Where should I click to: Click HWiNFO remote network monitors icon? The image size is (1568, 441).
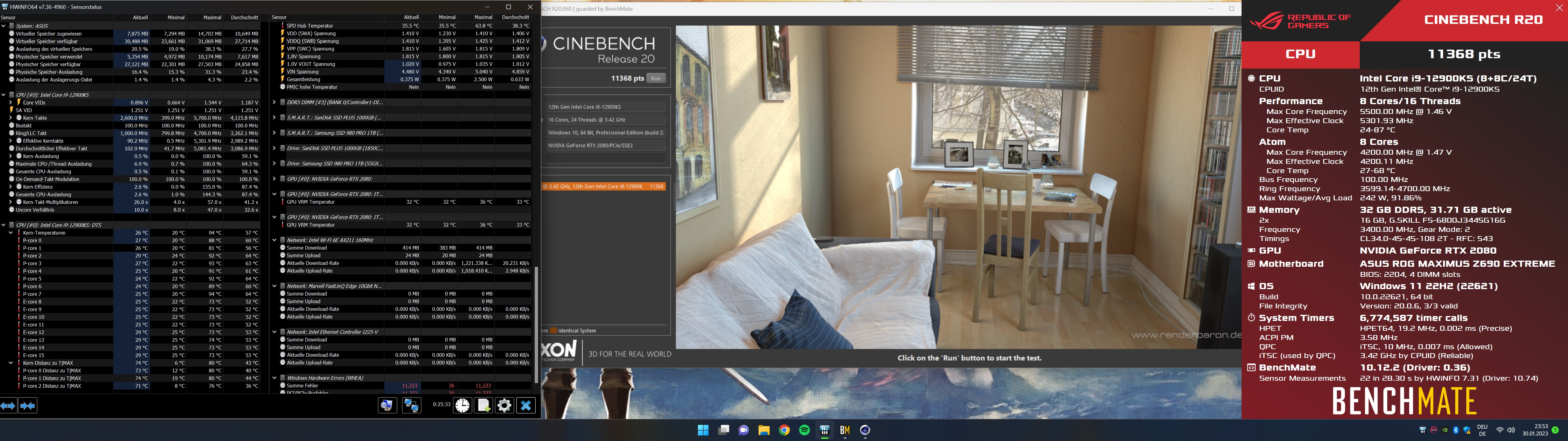(x=412, y=405)
